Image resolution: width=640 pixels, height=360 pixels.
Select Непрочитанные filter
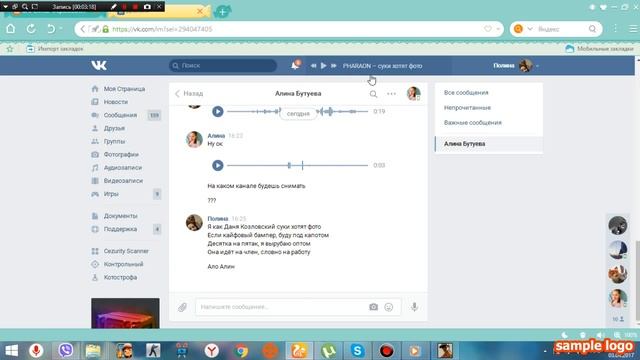467,108
